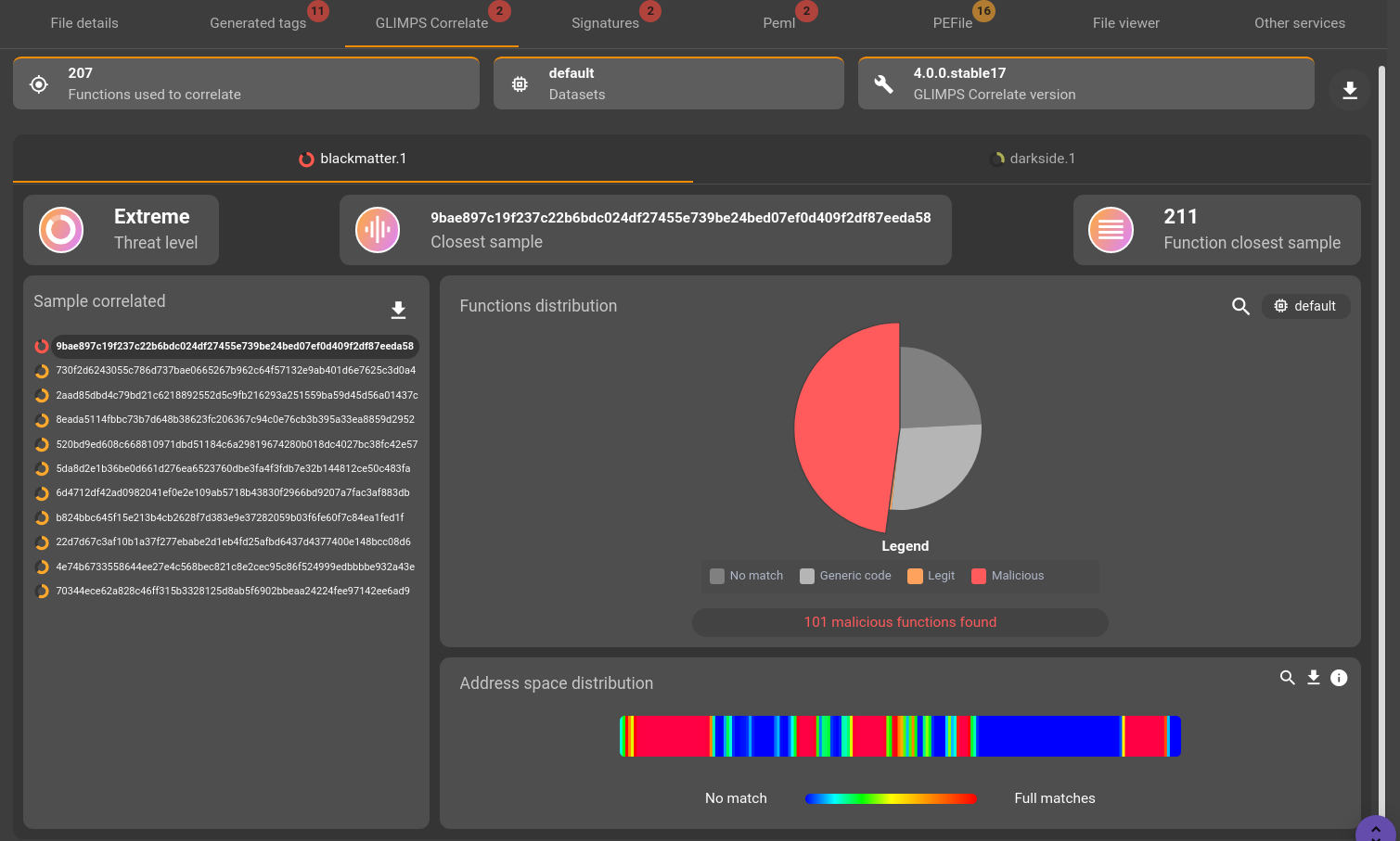This screenshot has height=841, width=1400.
Task: Click the 207 Functions used to correlate card
Action: (x=246, y=83)
